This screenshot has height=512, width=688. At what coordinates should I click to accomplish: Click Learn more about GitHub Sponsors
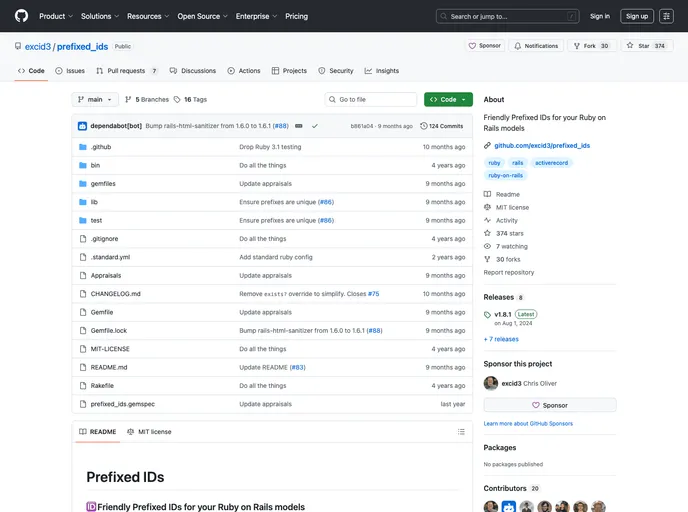pos(528,424)
